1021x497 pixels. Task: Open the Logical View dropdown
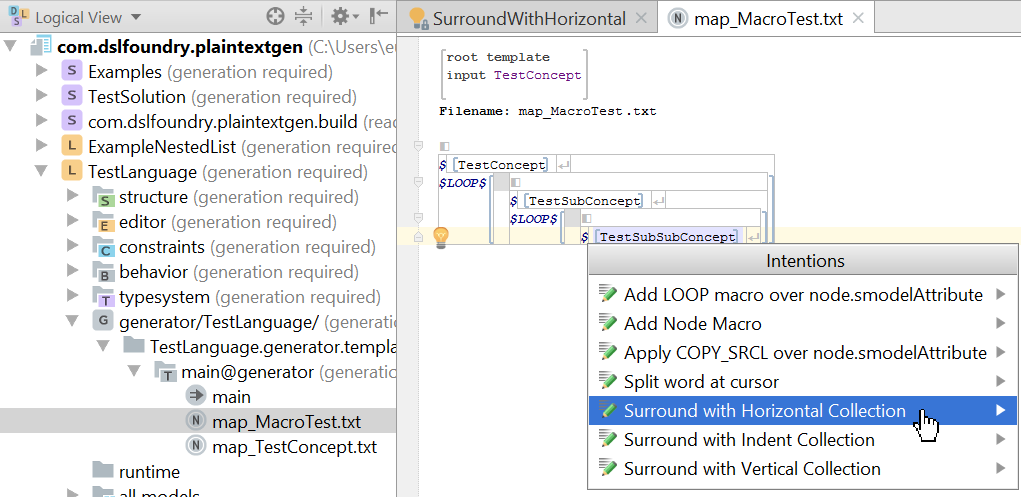[x=135, y=18]
